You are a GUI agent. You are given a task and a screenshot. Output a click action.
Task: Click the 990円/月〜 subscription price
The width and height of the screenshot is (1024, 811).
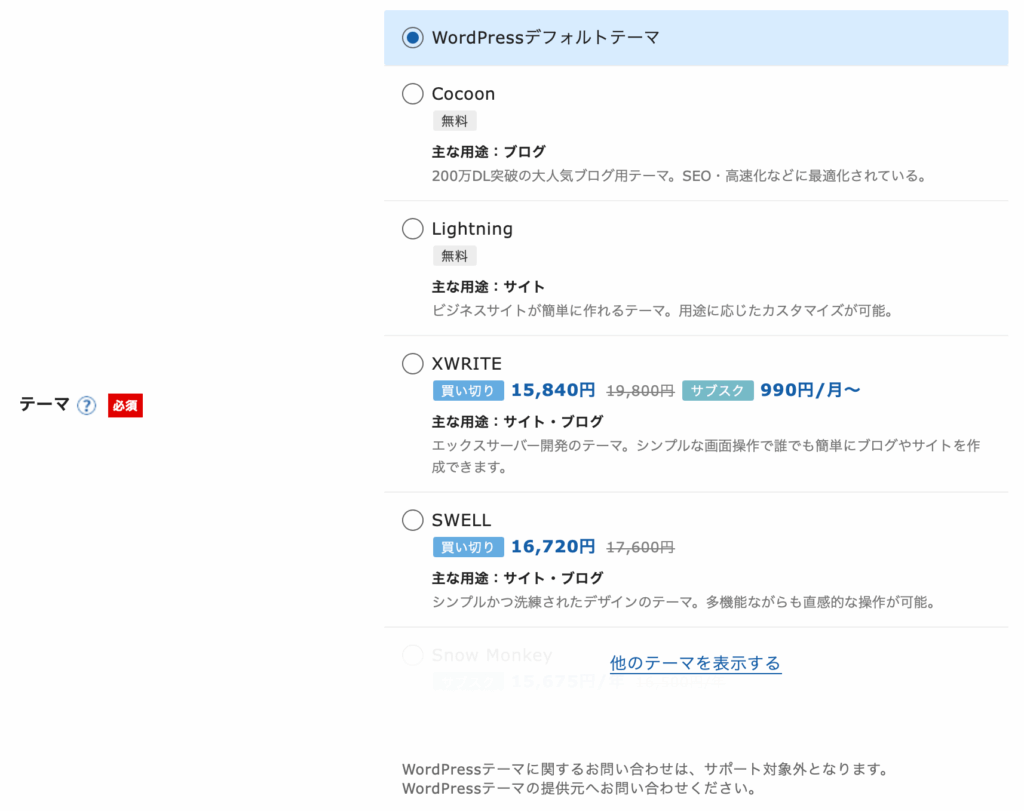point(810,390)
